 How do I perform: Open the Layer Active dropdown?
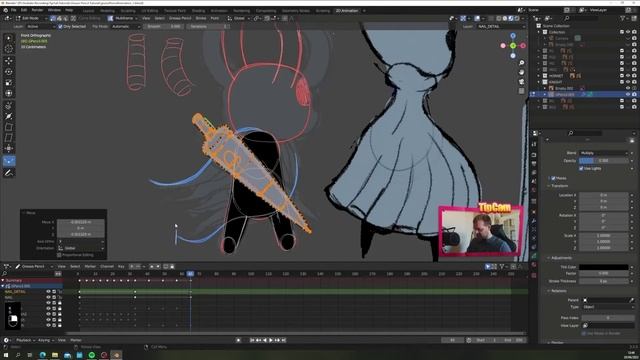click(x=40, y=27)
